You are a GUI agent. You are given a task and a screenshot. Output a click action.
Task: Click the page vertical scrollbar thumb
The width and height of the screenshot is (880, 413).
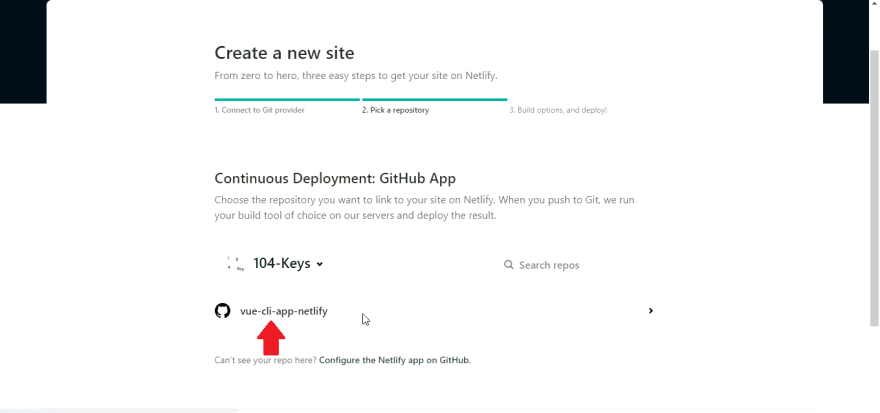click(x=874, y=188)
